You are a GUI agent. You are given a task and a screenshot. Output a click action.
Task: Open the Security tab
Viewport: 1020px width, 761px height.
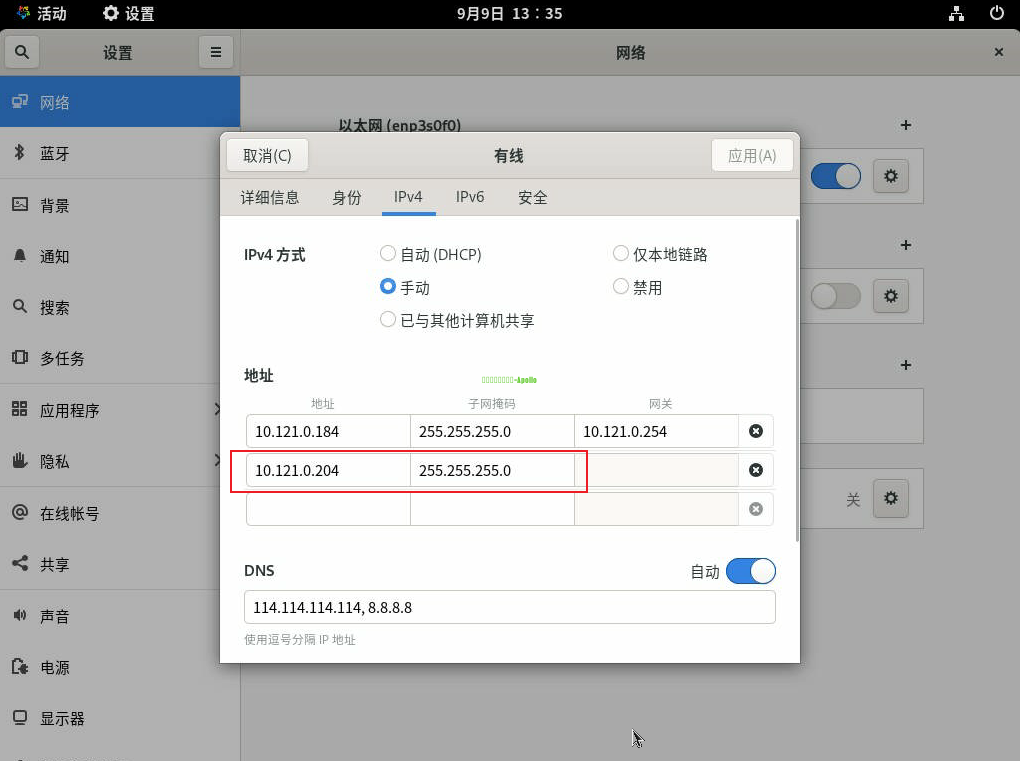pyautogui.click(x=533, y=197)
